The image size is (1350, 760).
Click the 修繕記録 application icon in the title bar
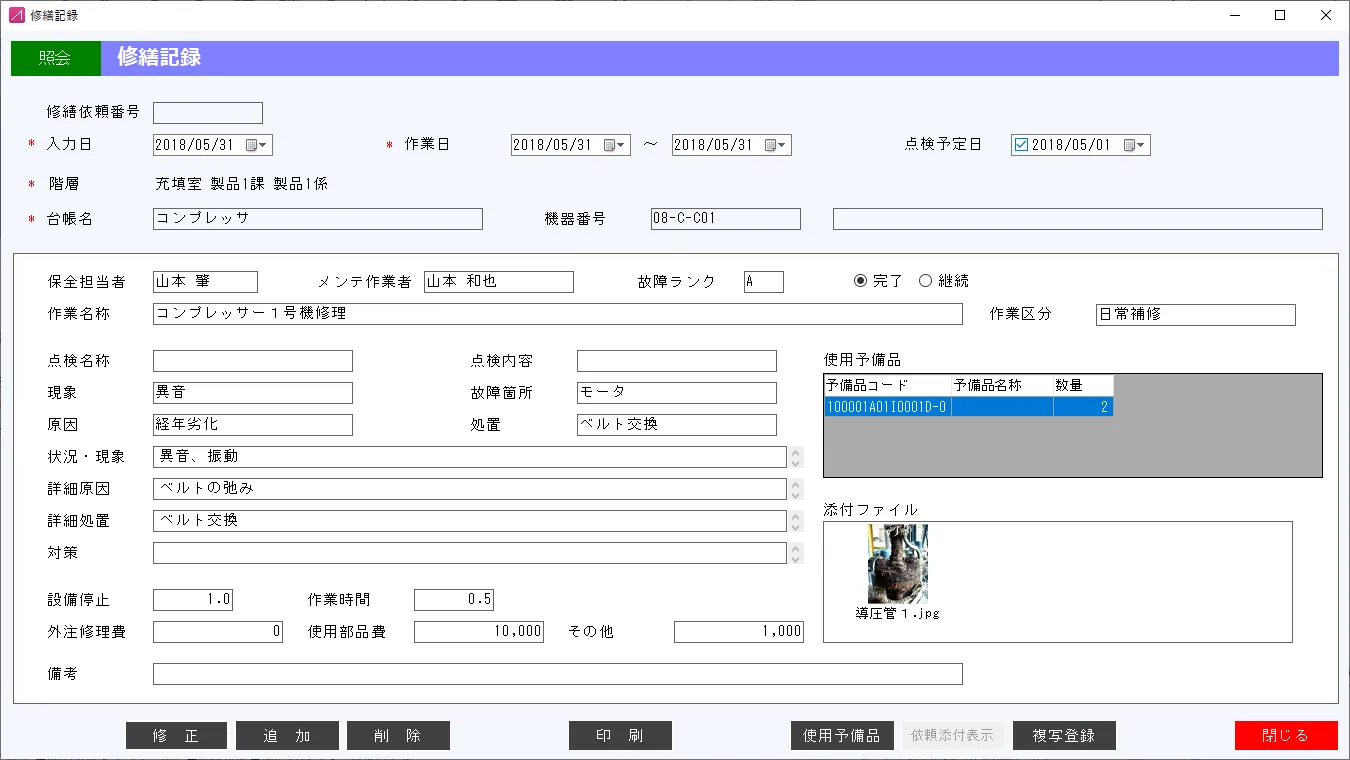click(15, 15)
